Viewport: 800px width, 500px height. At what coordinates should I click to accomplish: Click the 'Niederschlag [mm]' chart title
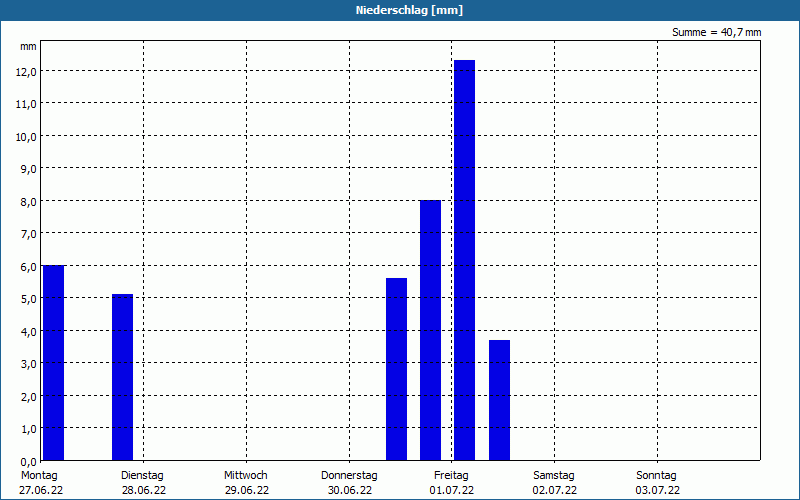(409, 10)
